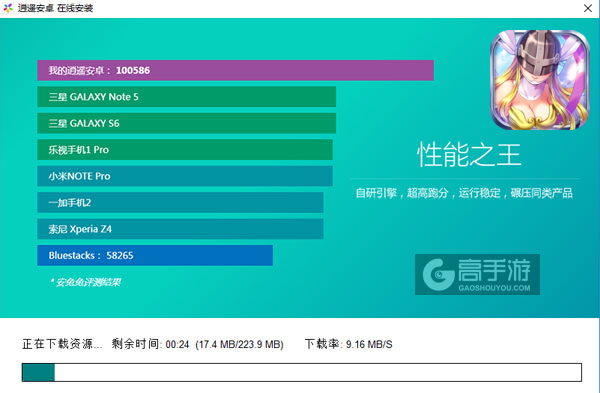Close the installer window
This screenshot has width=600, height=393.
(x=588, y=8)
